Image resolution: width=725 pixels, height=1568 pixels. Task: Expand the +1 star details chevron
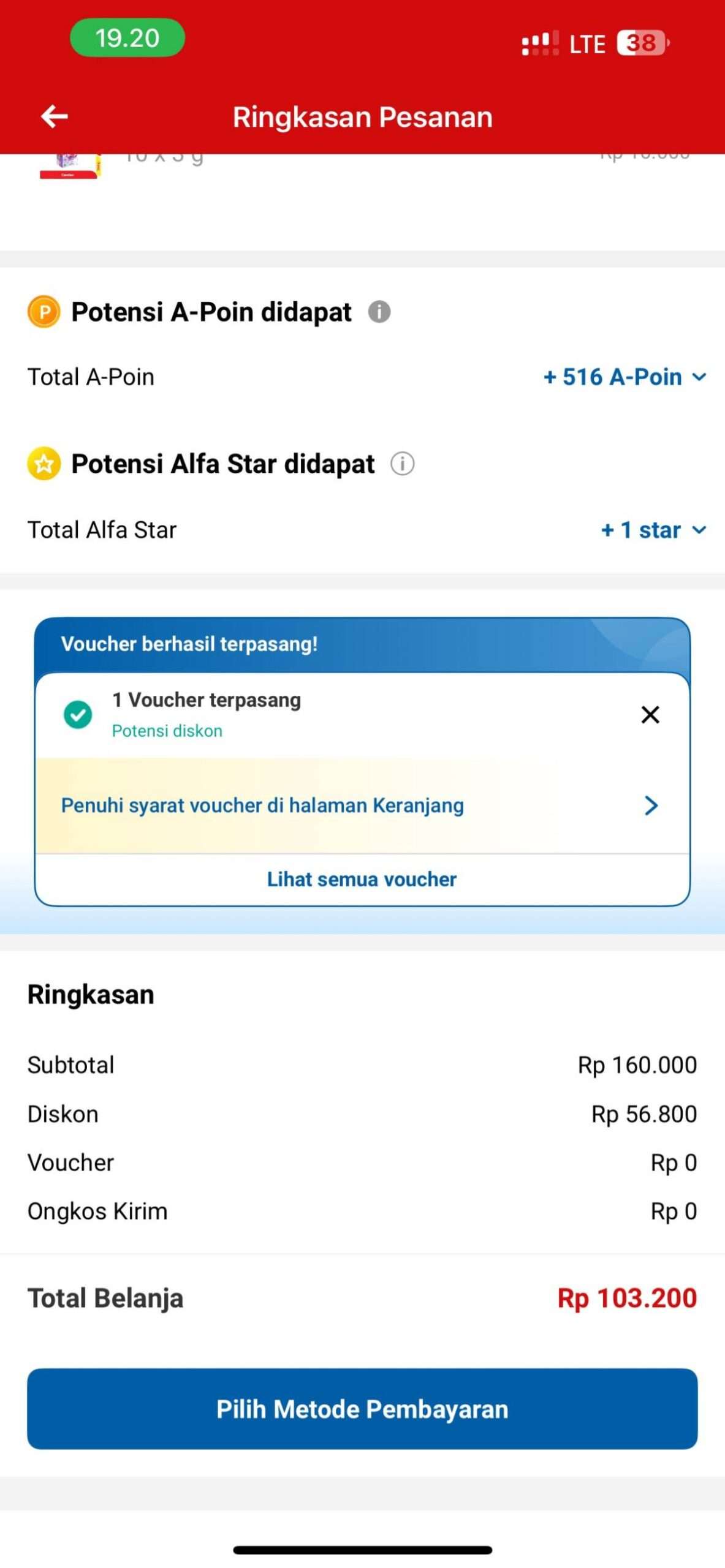point(700,531)
